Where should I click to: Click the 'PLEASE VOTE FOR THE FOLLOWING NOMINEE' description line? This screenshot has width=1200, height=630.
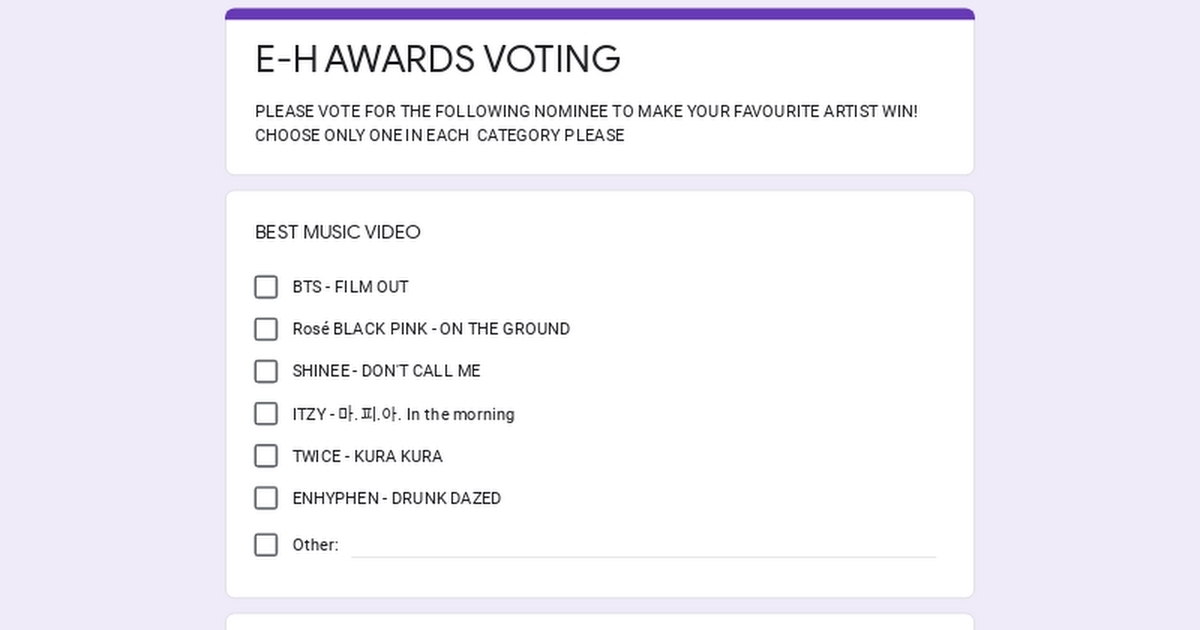[x=586, y=111]
